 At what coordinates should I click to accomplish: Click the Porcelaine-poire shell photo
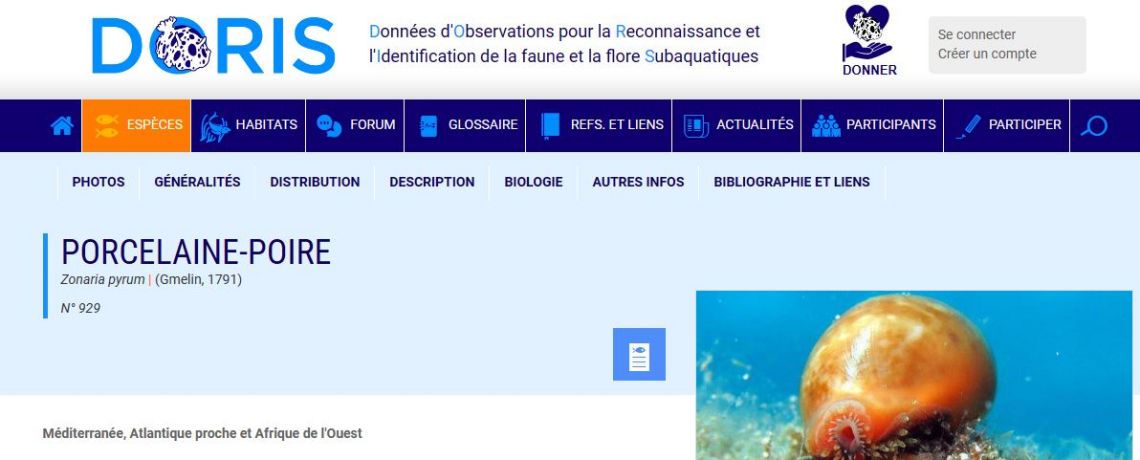tap(914, 375)
